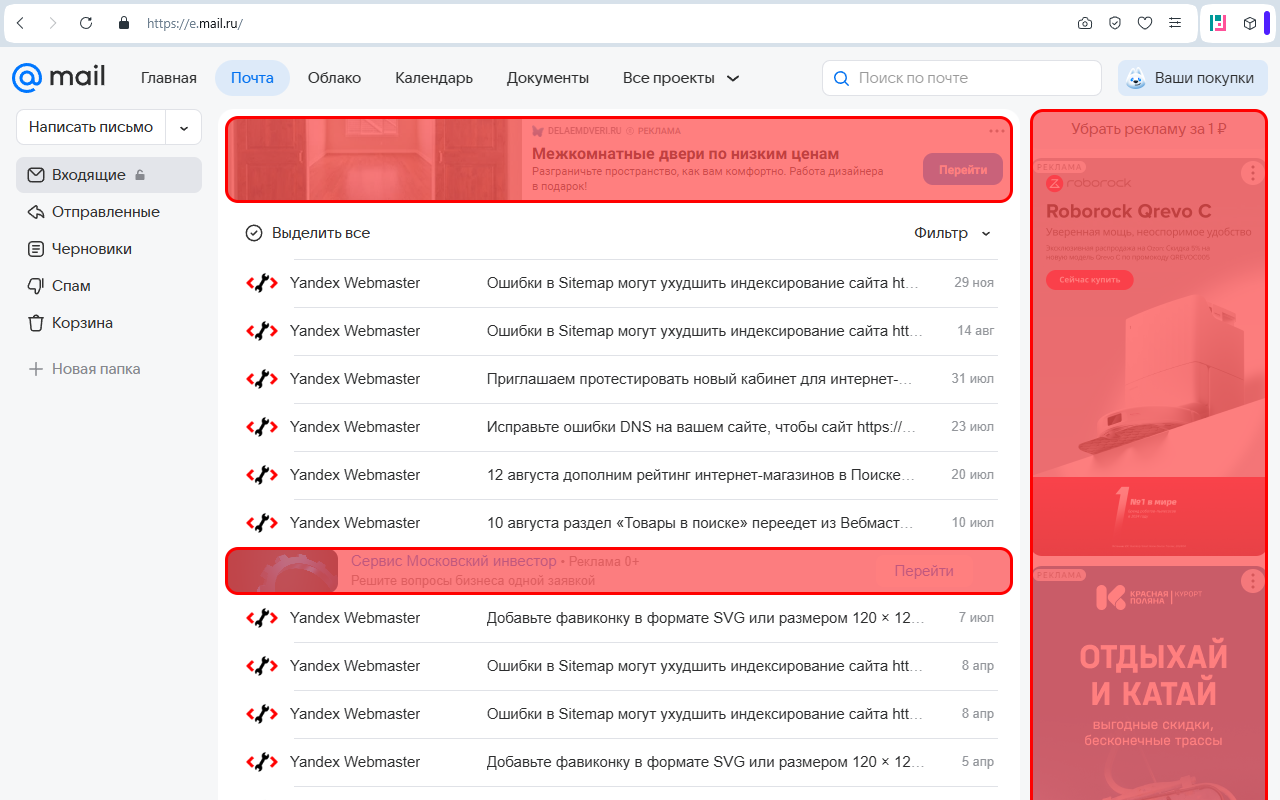Screen dimensions: 1280x800
Task: Expand the arrow next to Написать письмо
Action: (183, 128)
